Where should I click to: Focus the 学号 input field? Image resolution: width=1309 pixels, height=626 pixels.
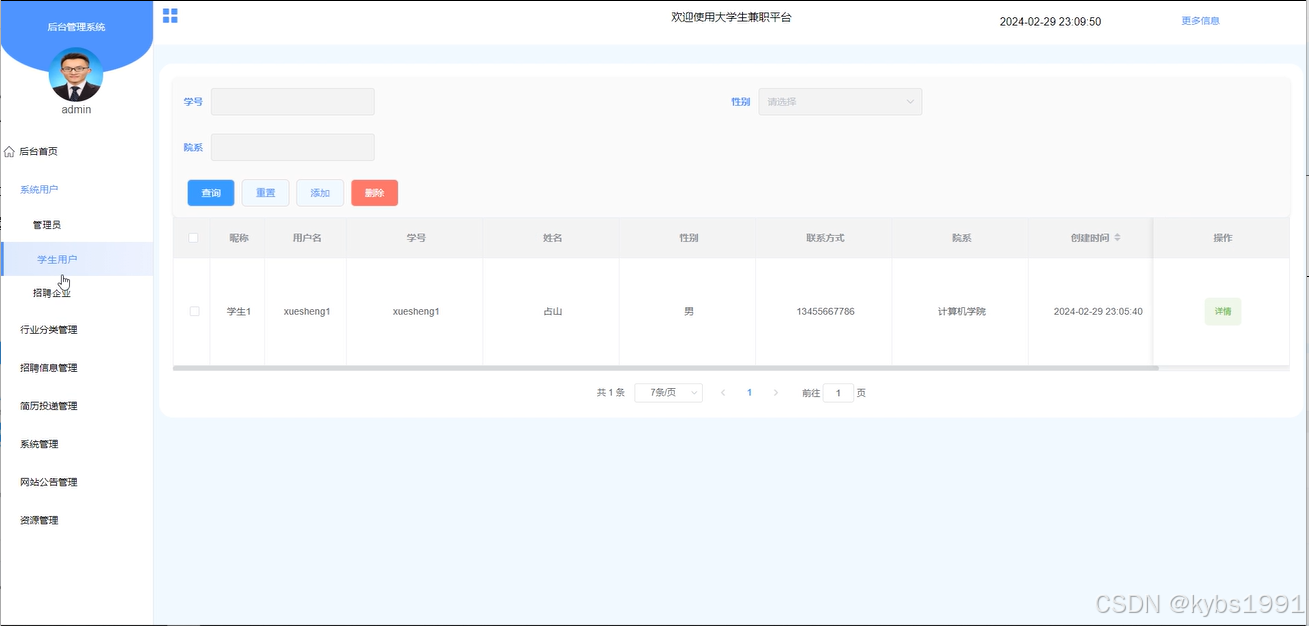click(292, 102)
